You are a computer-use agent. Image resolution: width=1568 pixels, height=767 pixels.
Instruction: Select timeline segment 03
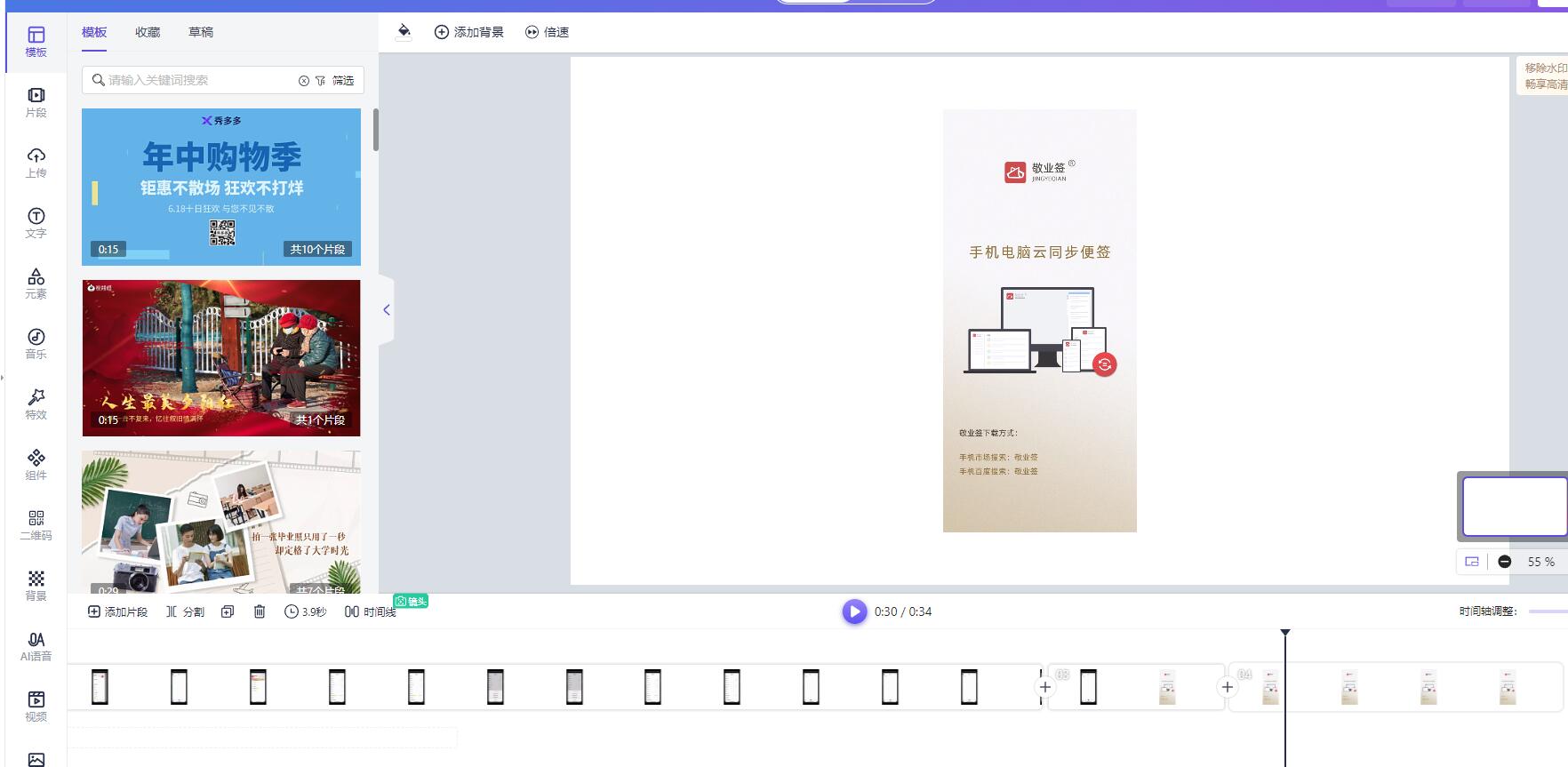[x=1136, y=687]
